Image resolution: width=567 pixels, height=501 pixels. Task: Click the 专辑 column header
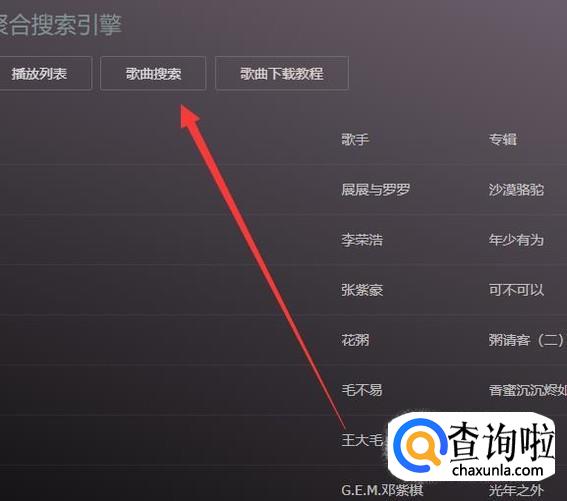point(503,139)
